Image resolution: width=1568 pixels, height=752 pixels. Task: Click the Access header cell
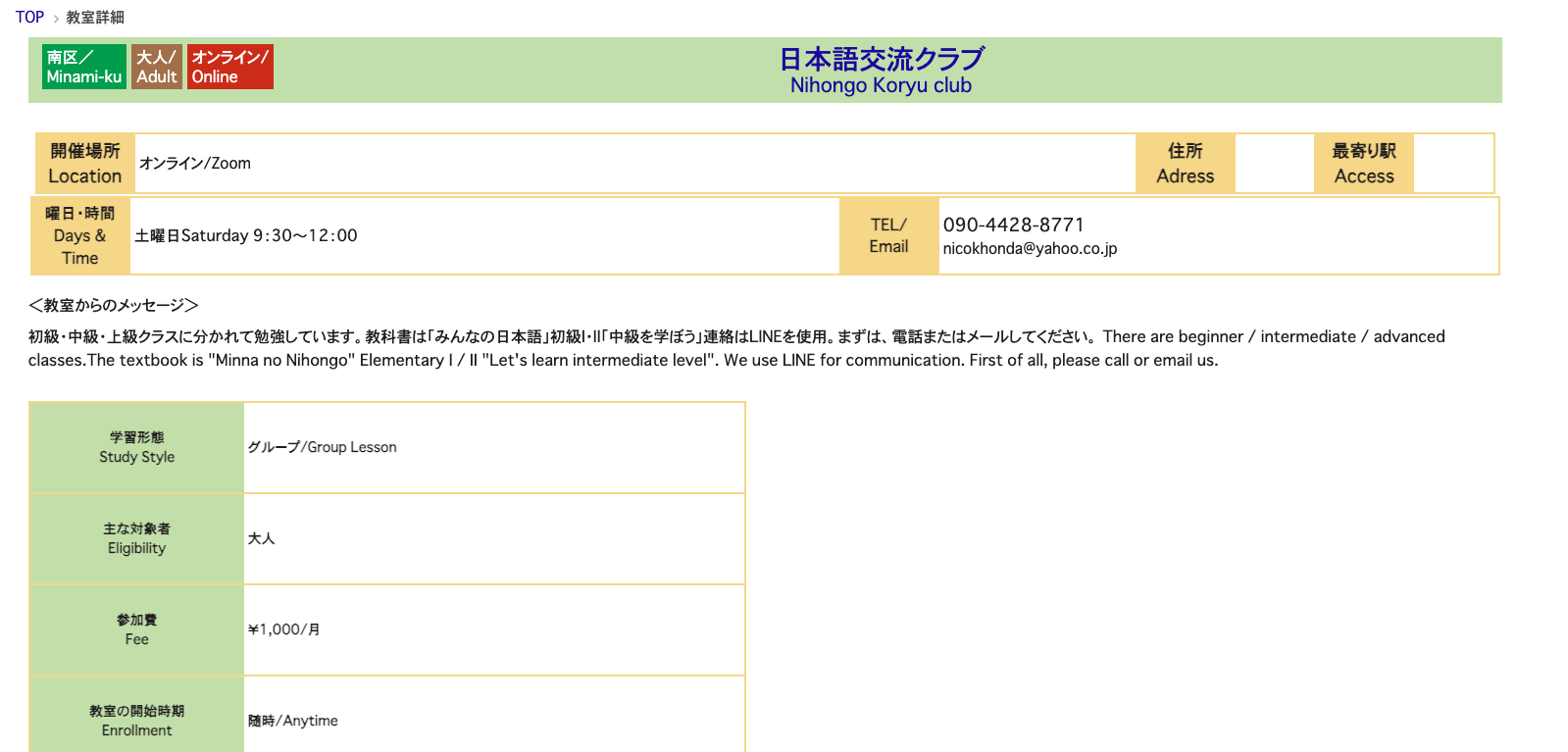click(x=1364, y=164)
